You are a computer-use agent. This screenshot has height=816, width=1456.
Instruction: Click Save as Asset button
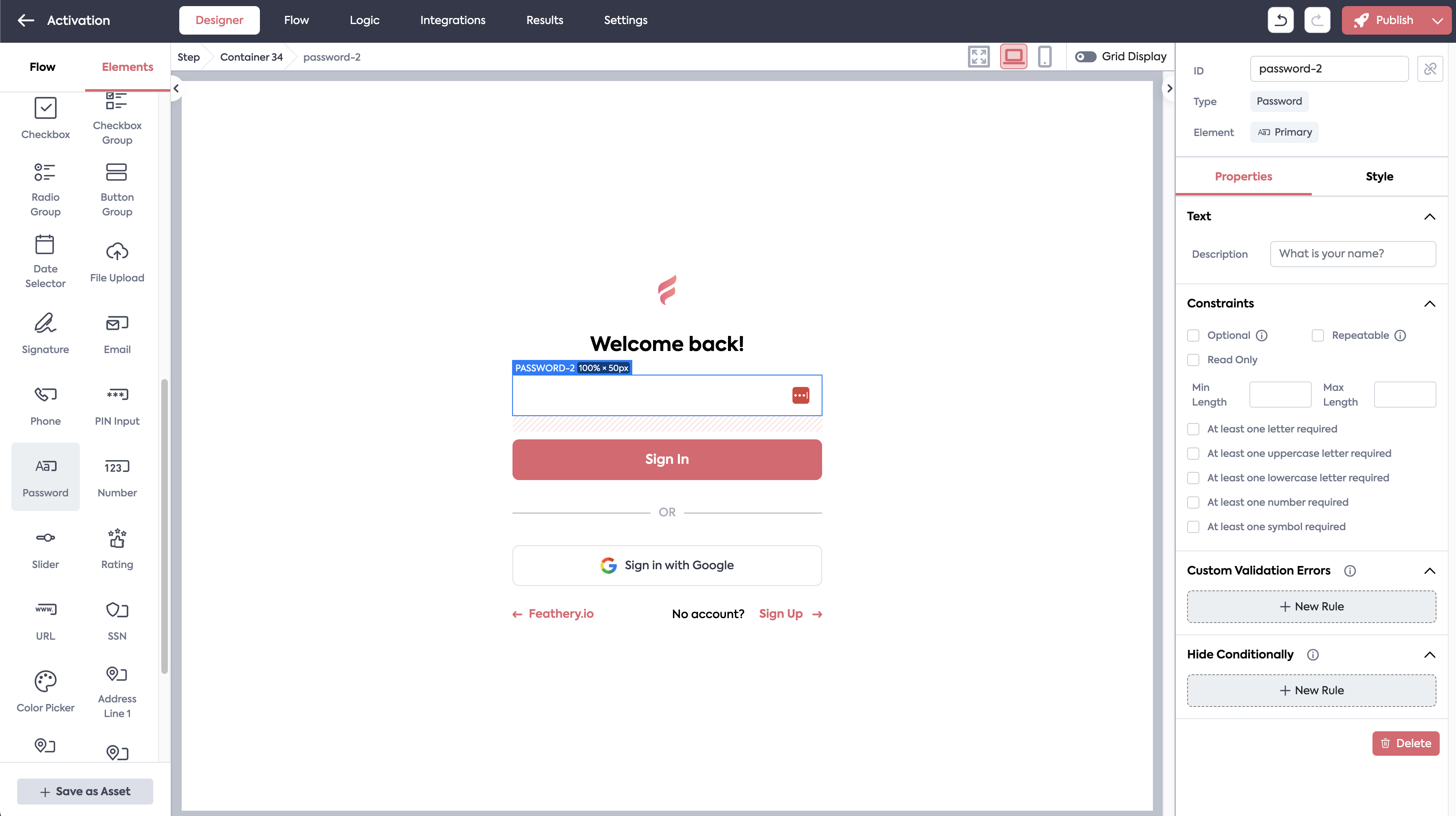(85, 791)
